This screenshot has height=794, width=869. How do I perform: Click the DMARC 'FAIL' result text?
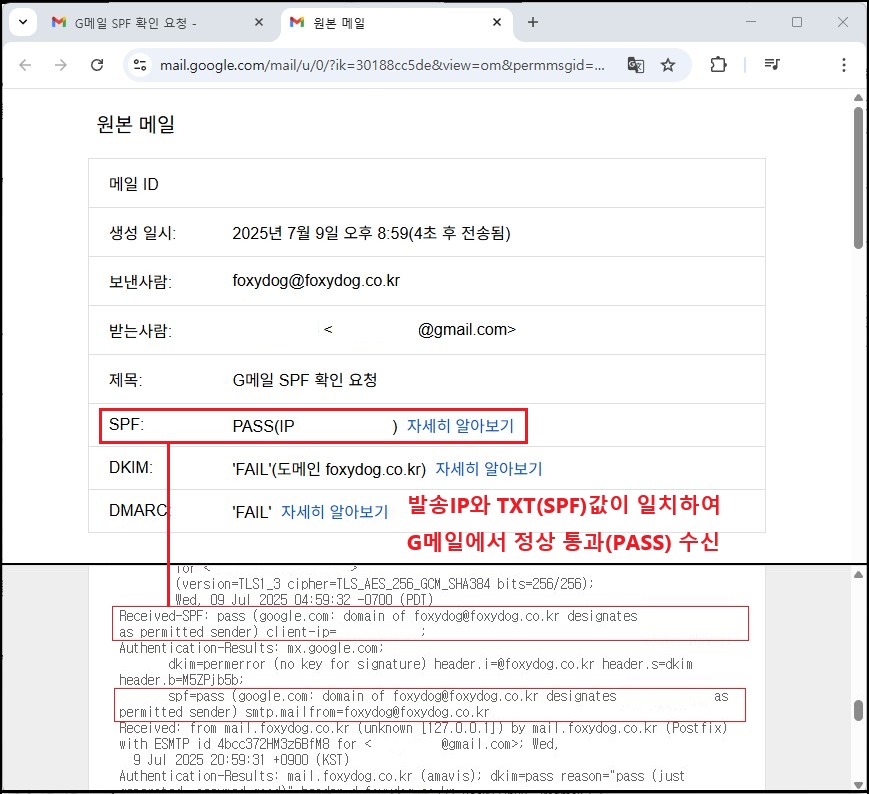pyautogui.click(x=252, y=512)
